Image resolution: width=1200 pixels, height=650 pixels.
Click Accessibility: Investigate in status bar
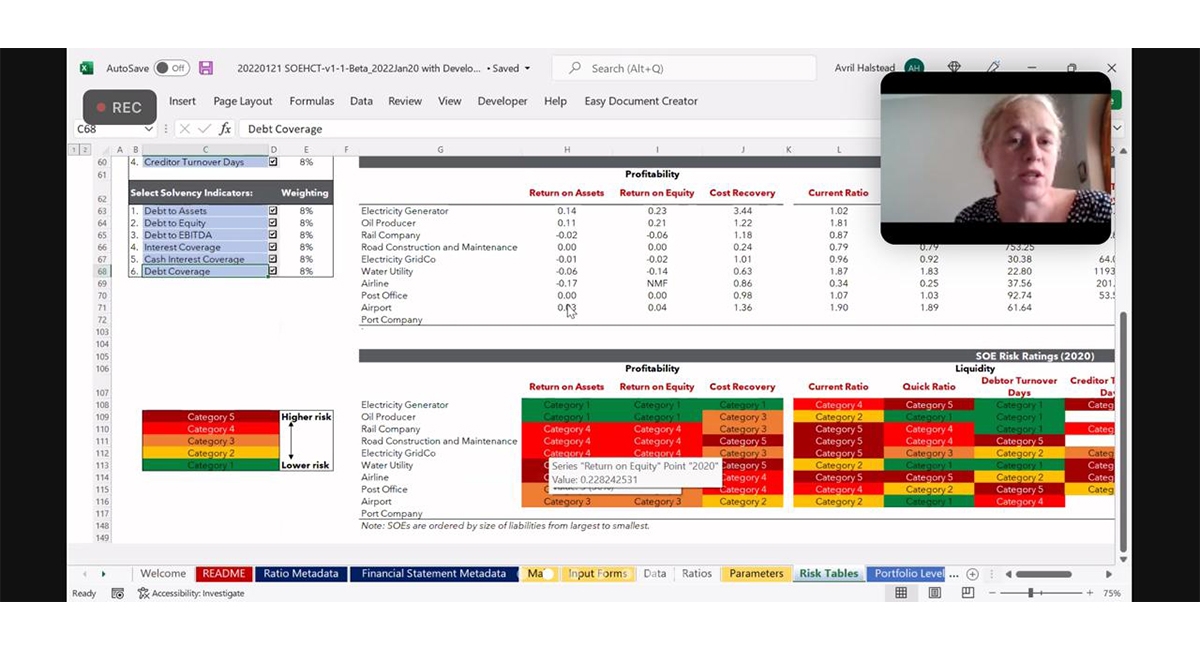pyautogui.click(x=197, y=593)
